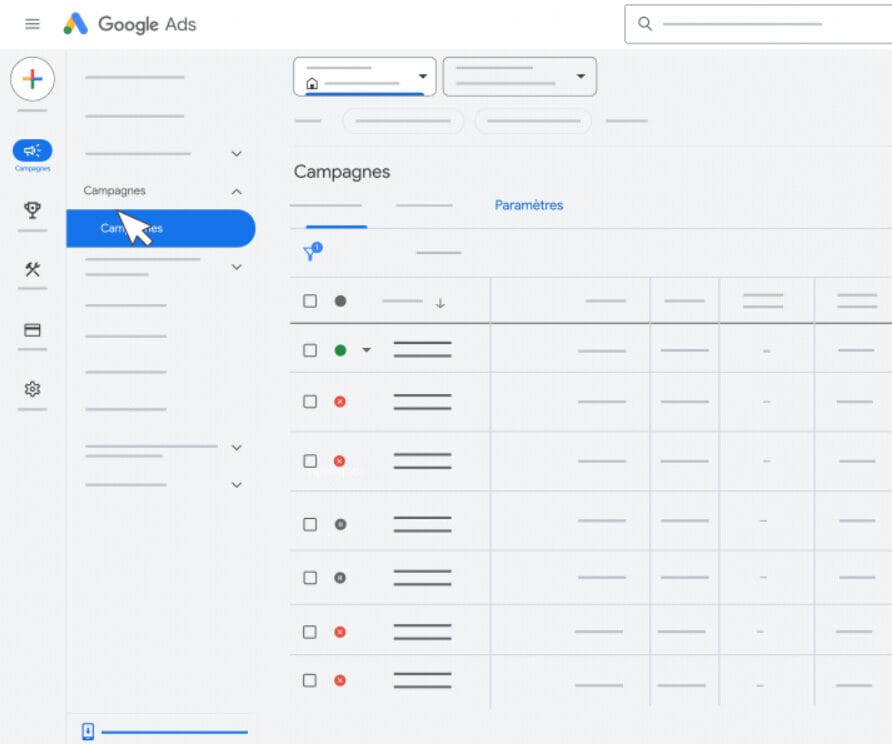Open the Admin gear icon
892x744 pixels.
click(32, 389)
